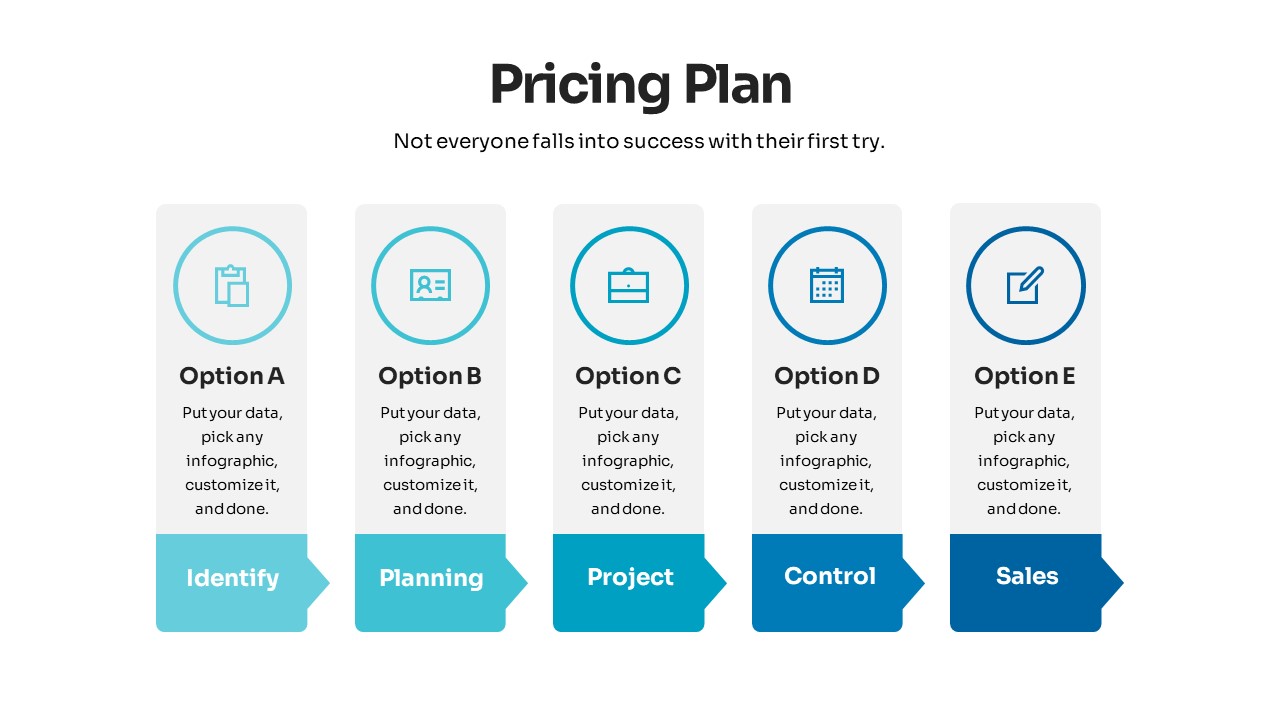Select the Pricing Plan title text
Screen dimensions: 1280x720
[x=640, y=84]
